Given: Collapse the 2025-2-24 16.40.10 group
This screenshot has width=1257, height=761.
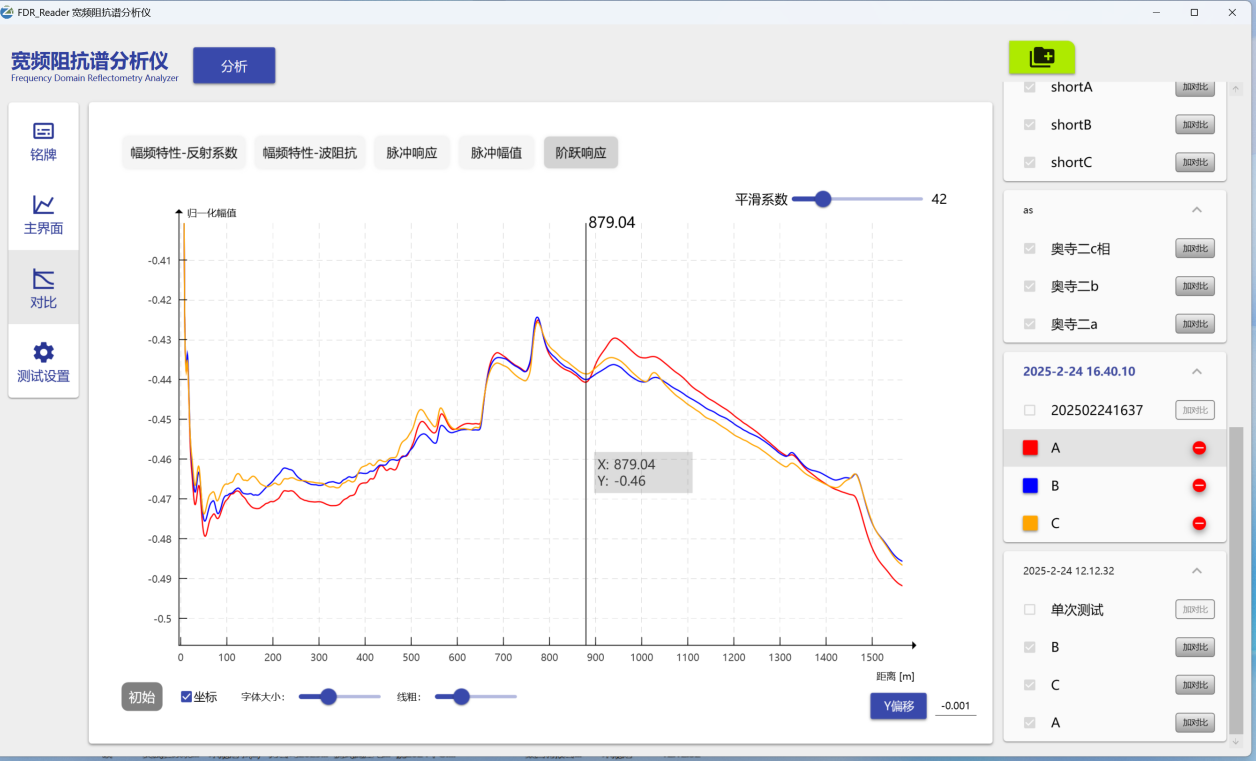Looking at the screenshot, I should (x=1196, y=371).
